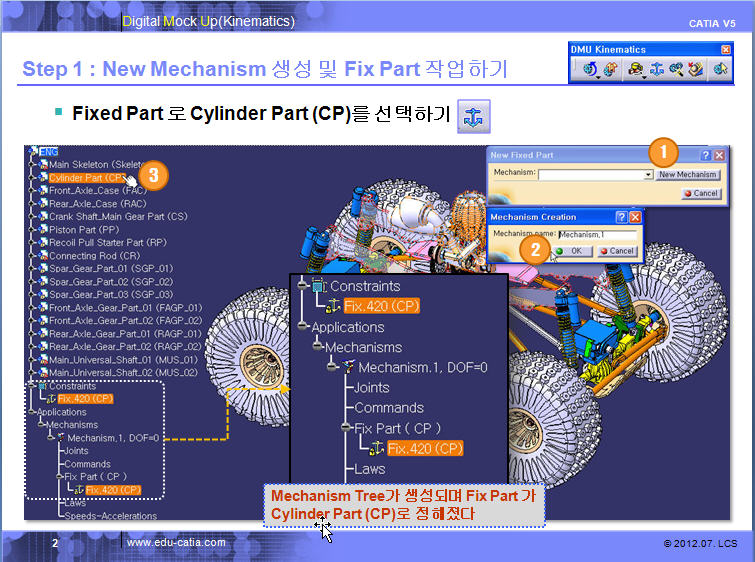Click the Fixed Part anchor icon in DMU Kinematics toolbar
This screenshot has width=755, height=562.
tap(654, 70)
